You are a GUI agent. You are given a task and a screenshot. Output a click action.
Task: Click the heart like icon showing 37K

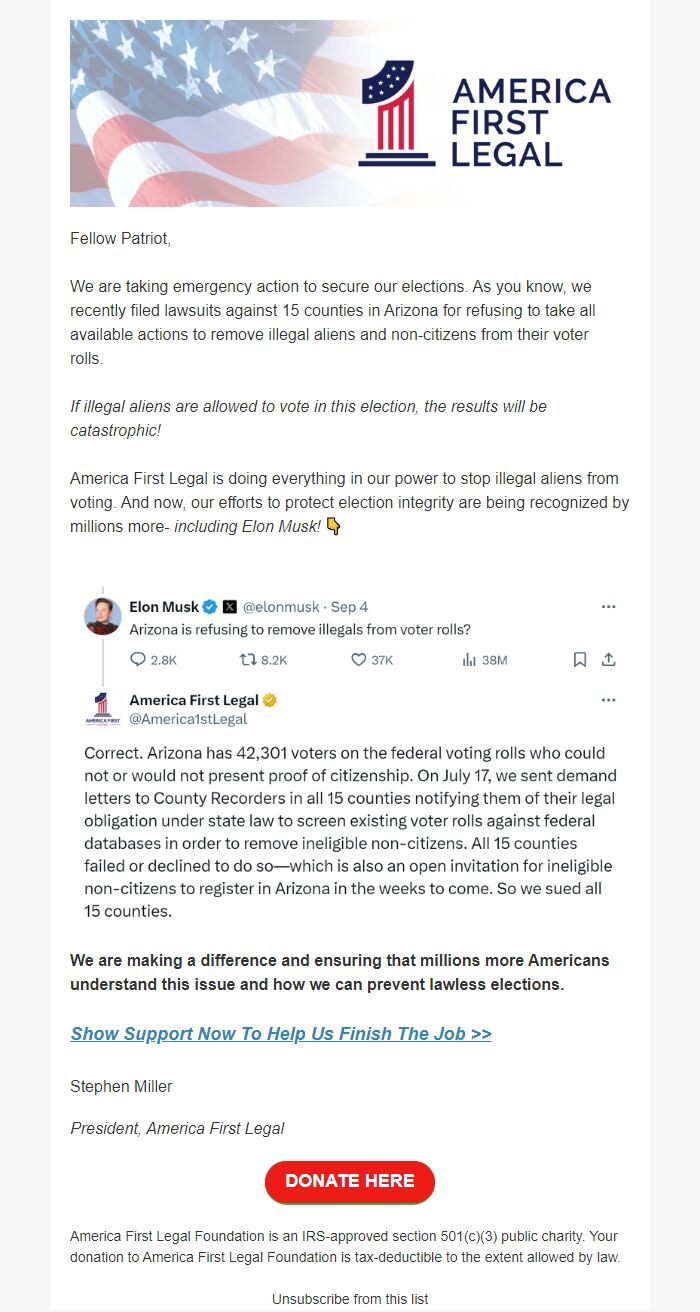point(358,660)
